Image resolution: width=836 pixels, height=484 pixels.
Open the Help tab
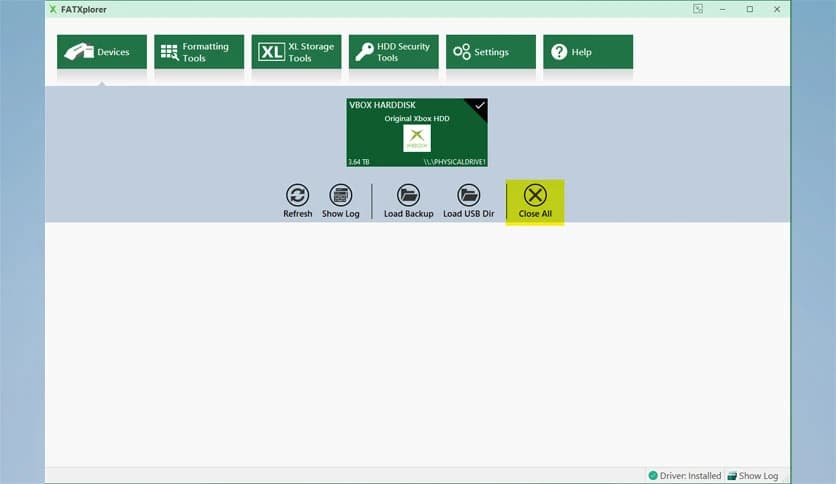pyautogui.click(x=588, y=52)
